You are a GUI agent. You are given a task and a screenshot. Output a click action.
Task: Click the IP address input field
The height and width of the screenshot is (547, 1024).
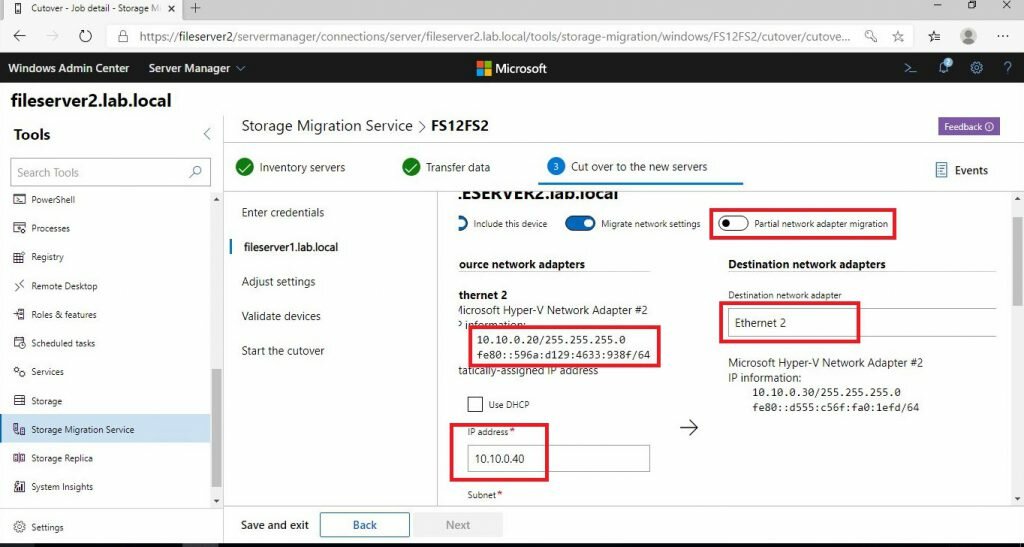[558, 459]
